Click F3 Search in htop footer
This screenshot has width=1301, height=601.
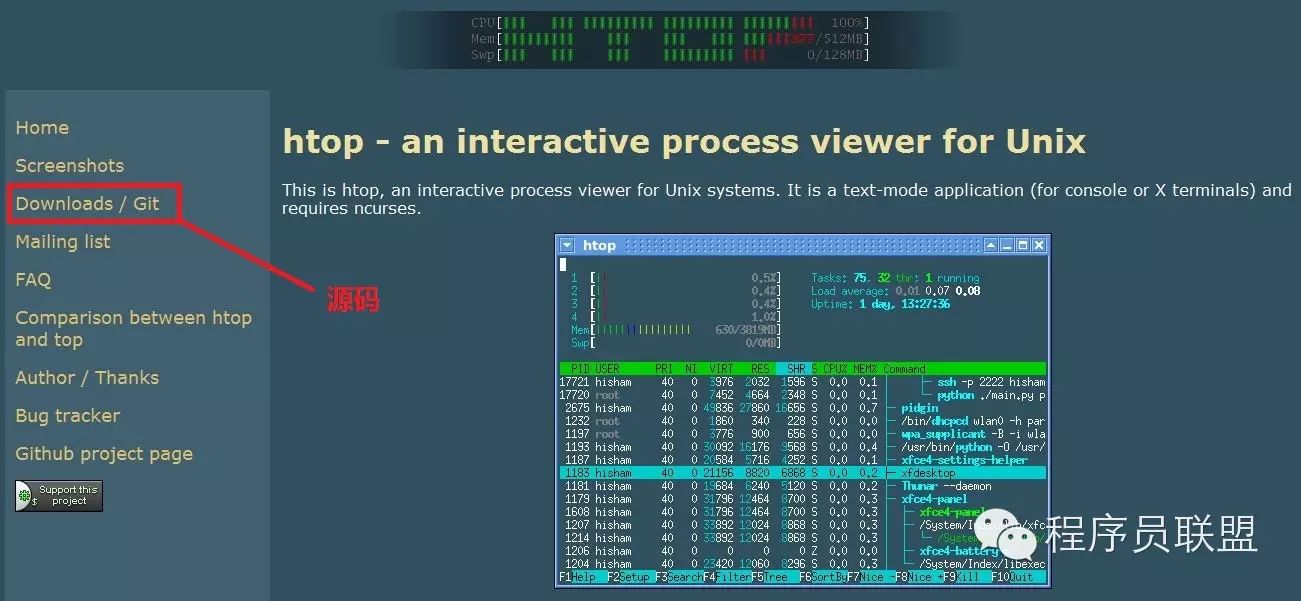coord(678,577)
